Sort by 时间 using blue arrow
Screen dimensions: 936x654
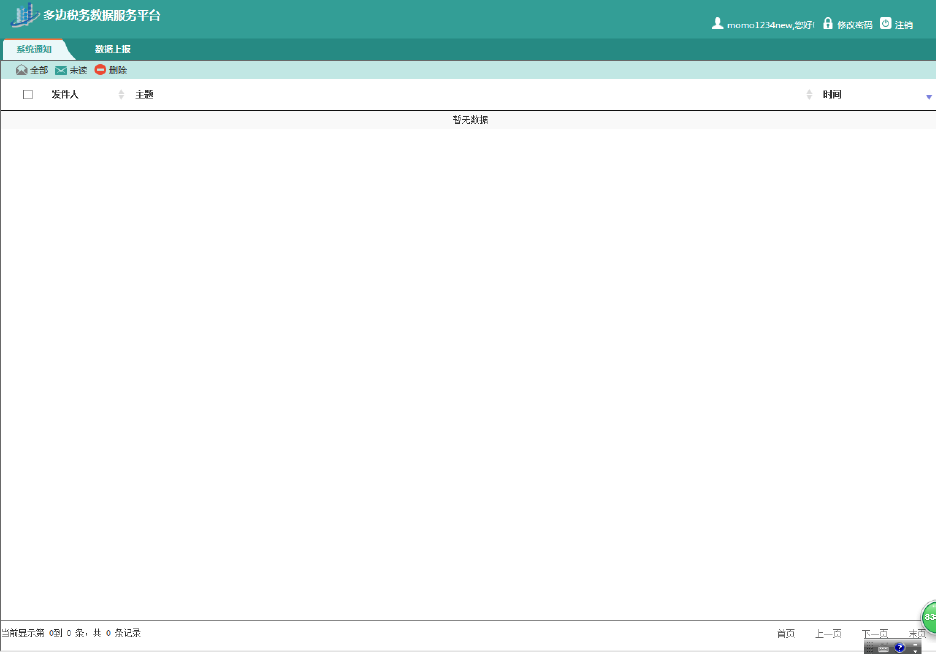(929, 97)
